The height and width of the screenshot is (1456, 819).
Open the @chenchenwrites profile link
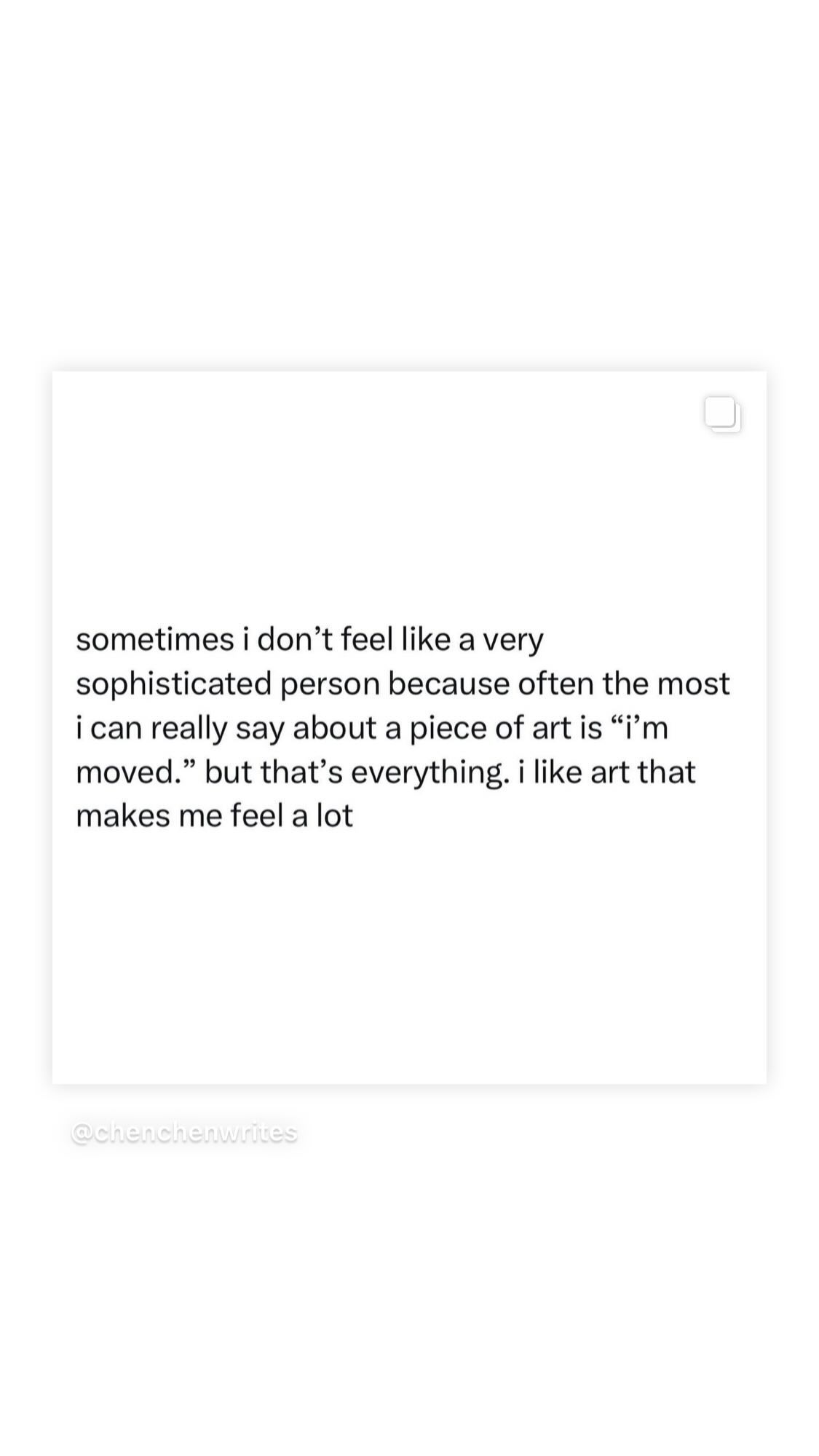[x=184, y=1133]
